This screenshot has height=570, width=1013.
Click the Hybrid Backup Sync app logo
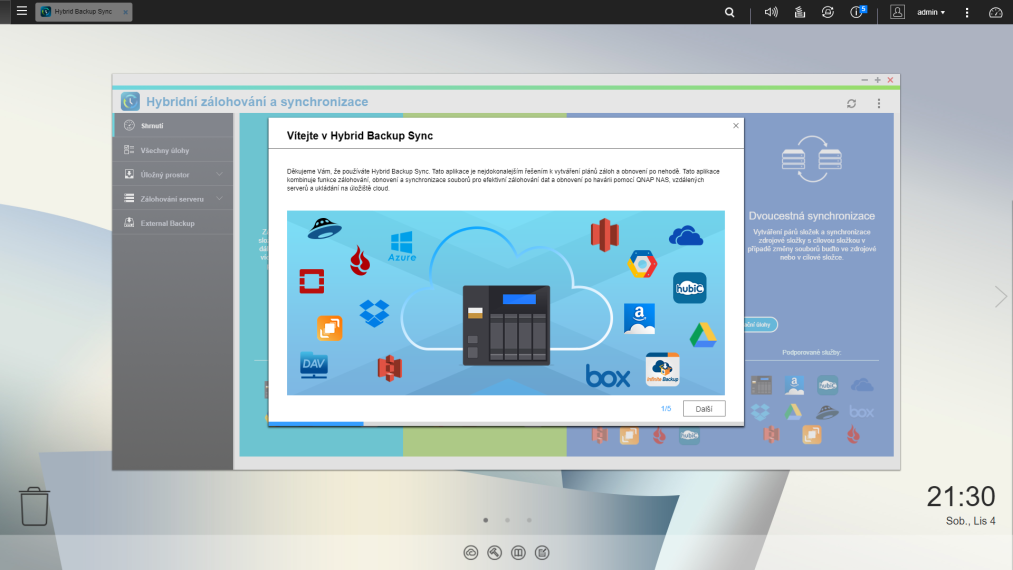point(130,101)
